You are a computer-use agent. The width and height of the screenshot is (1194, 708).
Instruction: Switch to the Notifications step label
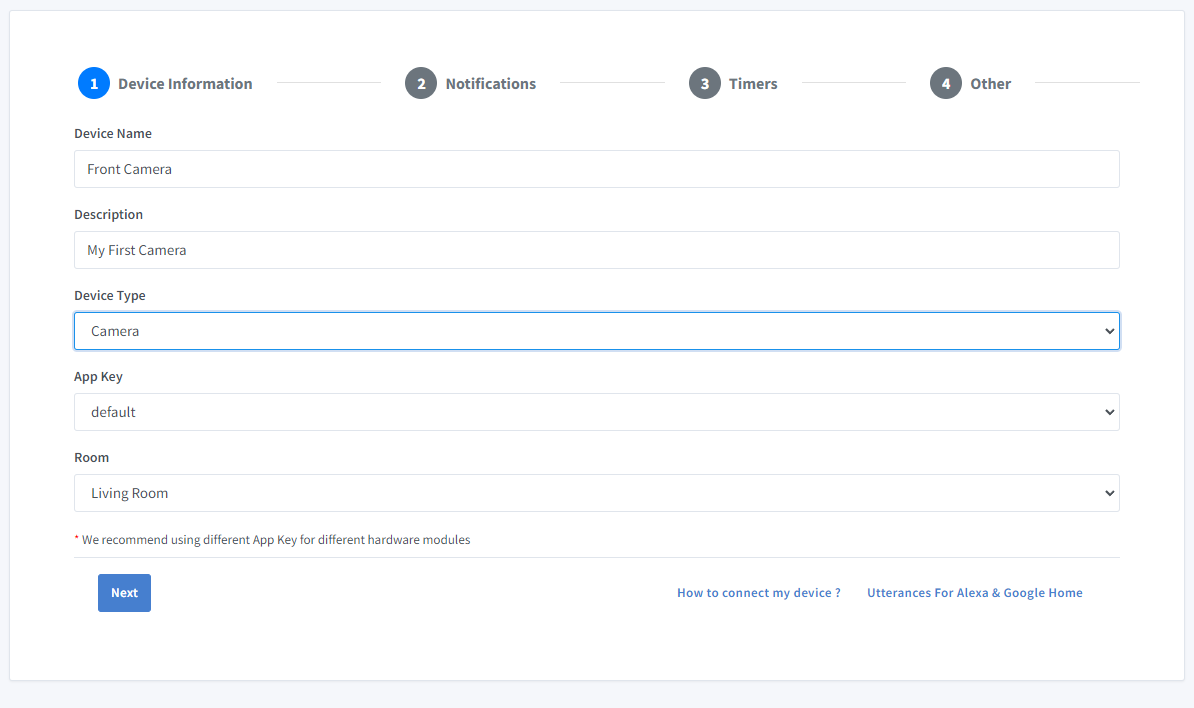point(490,84)
